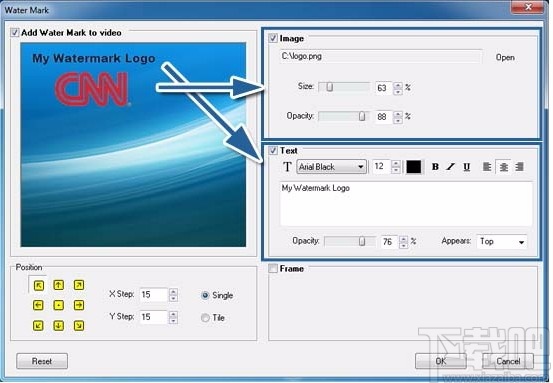Close the Water Mark dialog
This screenshot has height=383, width=553.
click(x=528, y=7)
